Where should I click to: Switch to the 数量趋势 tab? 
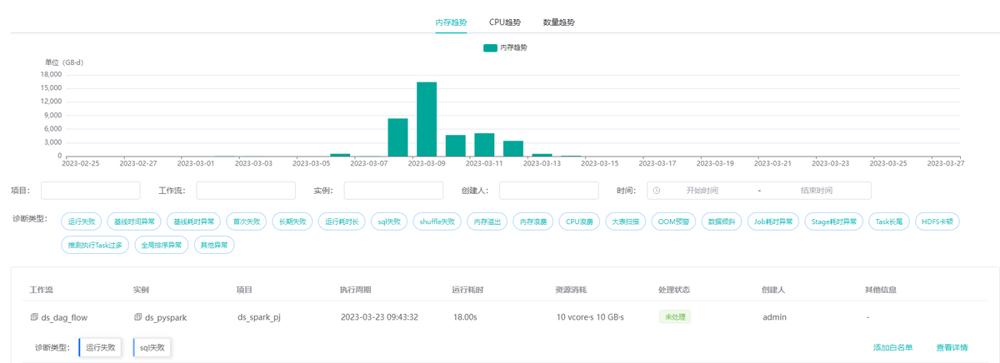point(559,22)
